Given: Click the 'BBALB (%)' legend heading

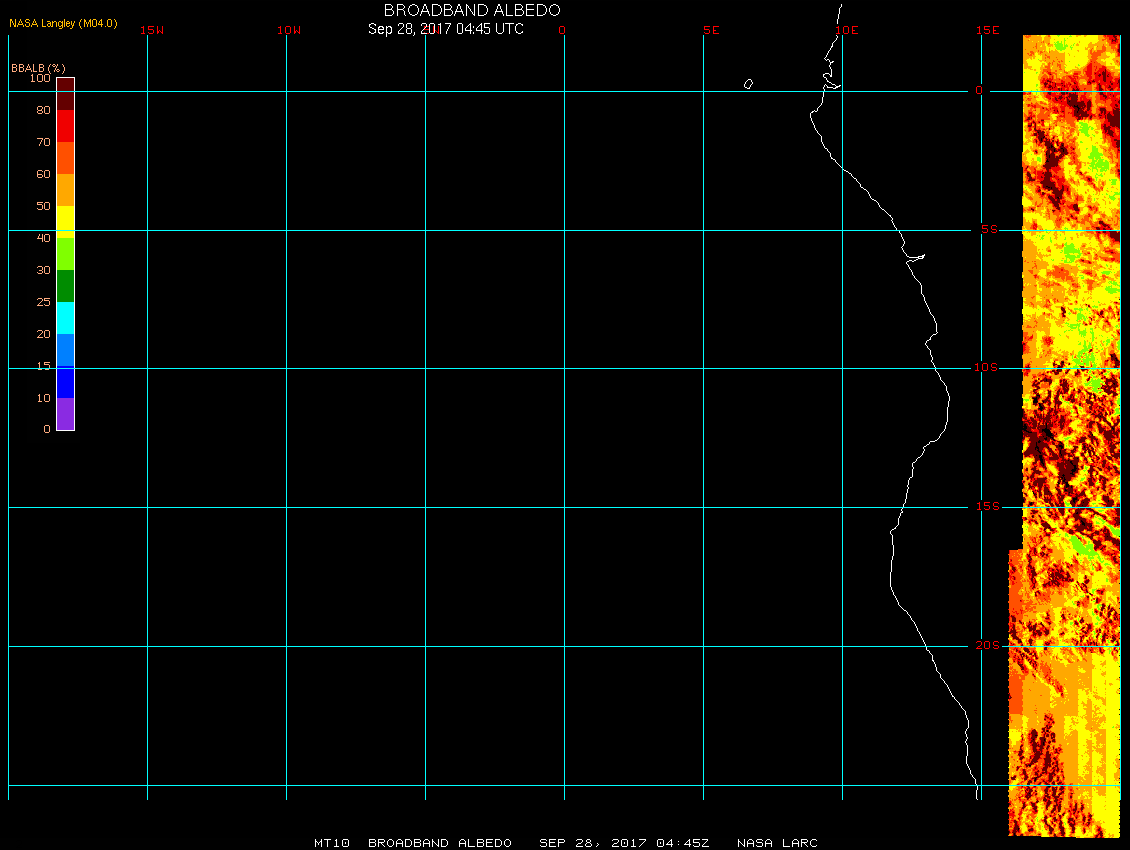Looking at the screenshot, I should (38, 68).
